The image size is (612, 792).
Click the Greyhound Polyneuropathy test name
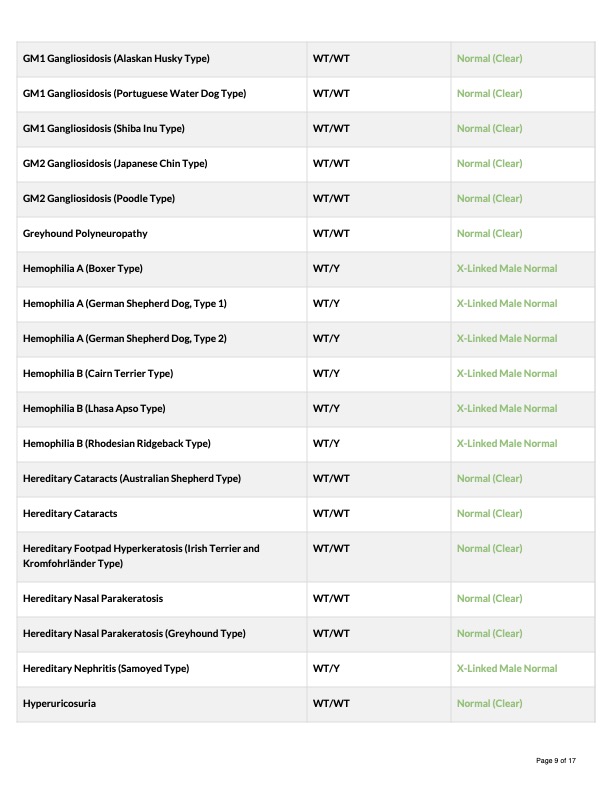click(x=85, y=234)
